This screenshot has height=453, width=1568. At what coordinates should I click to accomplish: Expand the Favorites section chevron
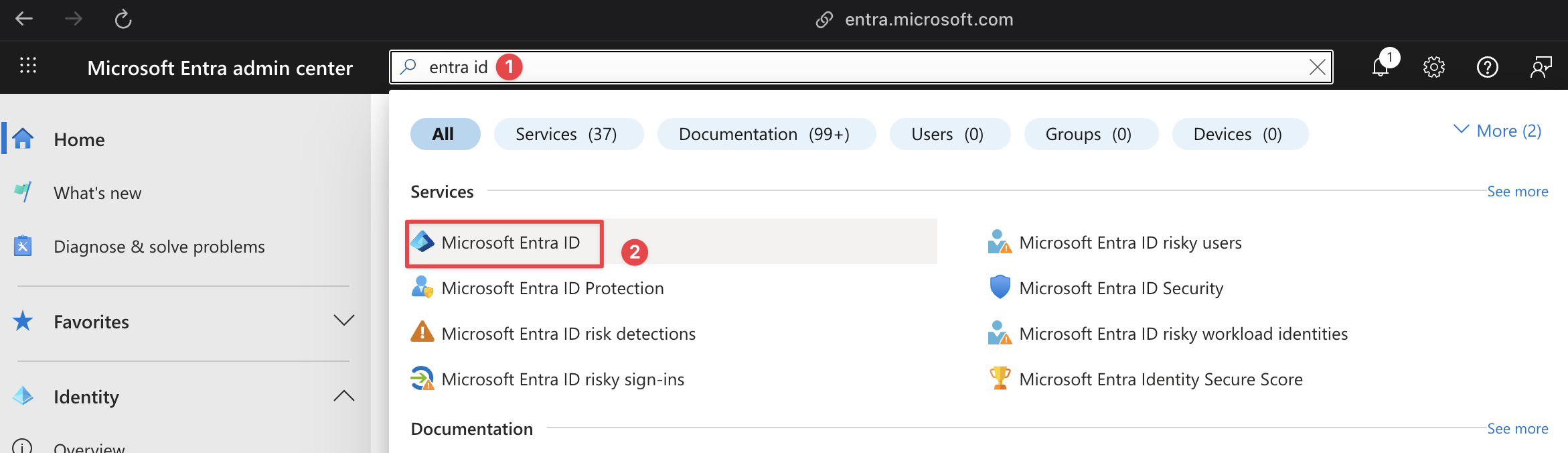(344, 321)
